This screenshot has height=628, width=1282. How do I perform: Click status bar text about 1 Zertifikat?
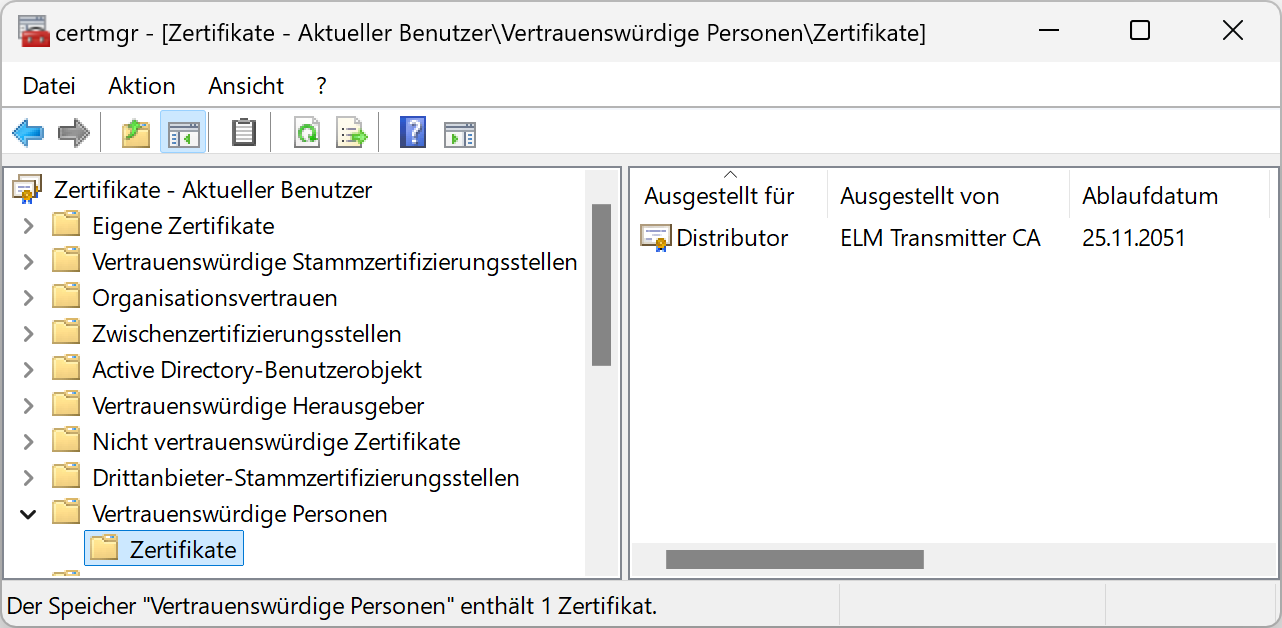[332, 606]
